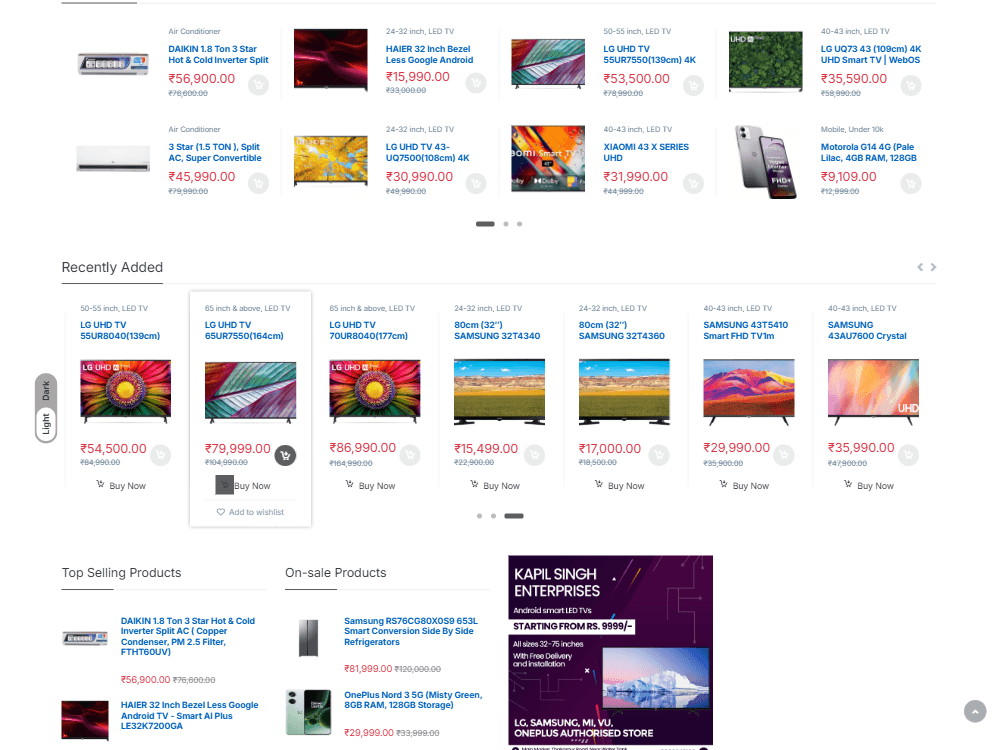
Task: Select third dot of top product carousel
Action: pos(519,224)
